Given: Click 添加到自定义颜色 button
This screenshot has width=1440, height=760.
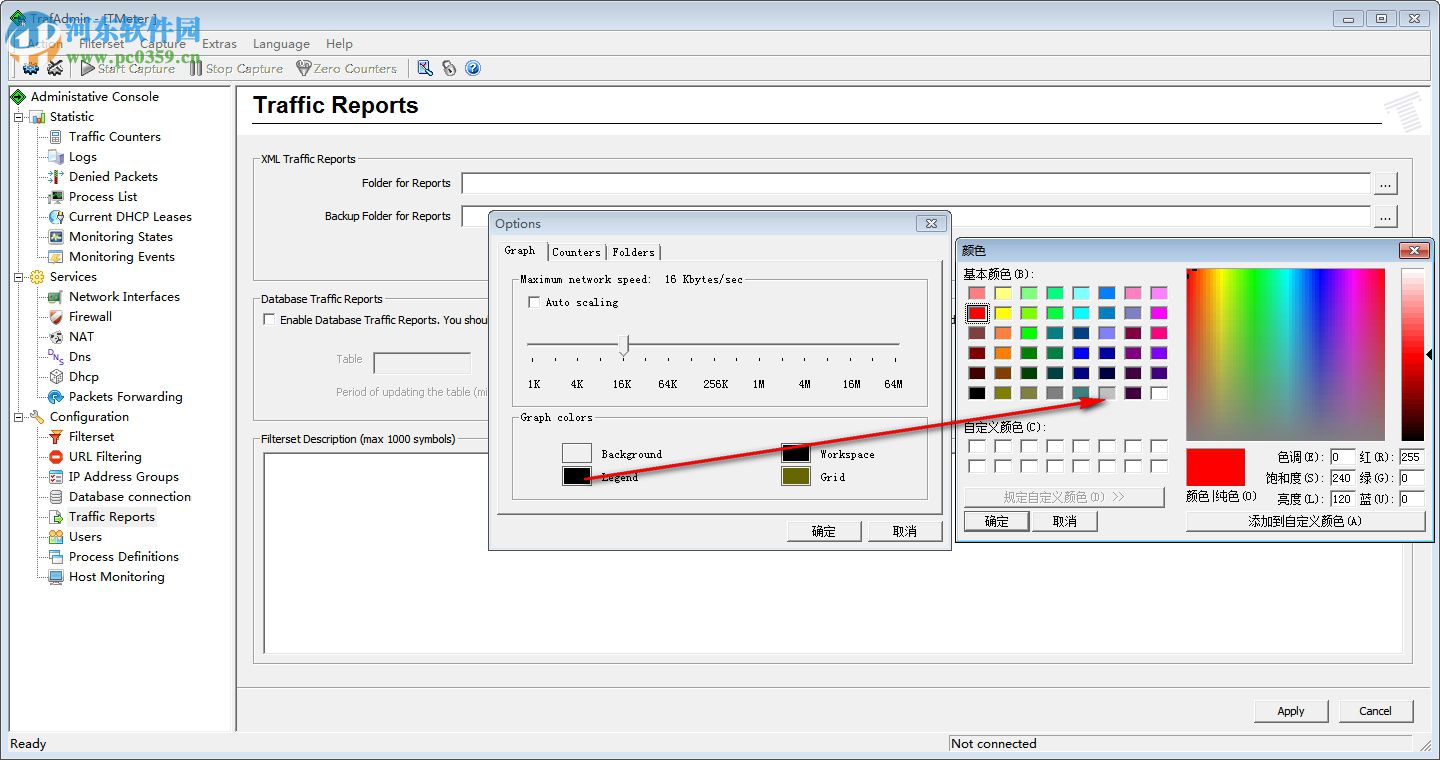Looking at the screenshot, I should tap(1304, 521).
